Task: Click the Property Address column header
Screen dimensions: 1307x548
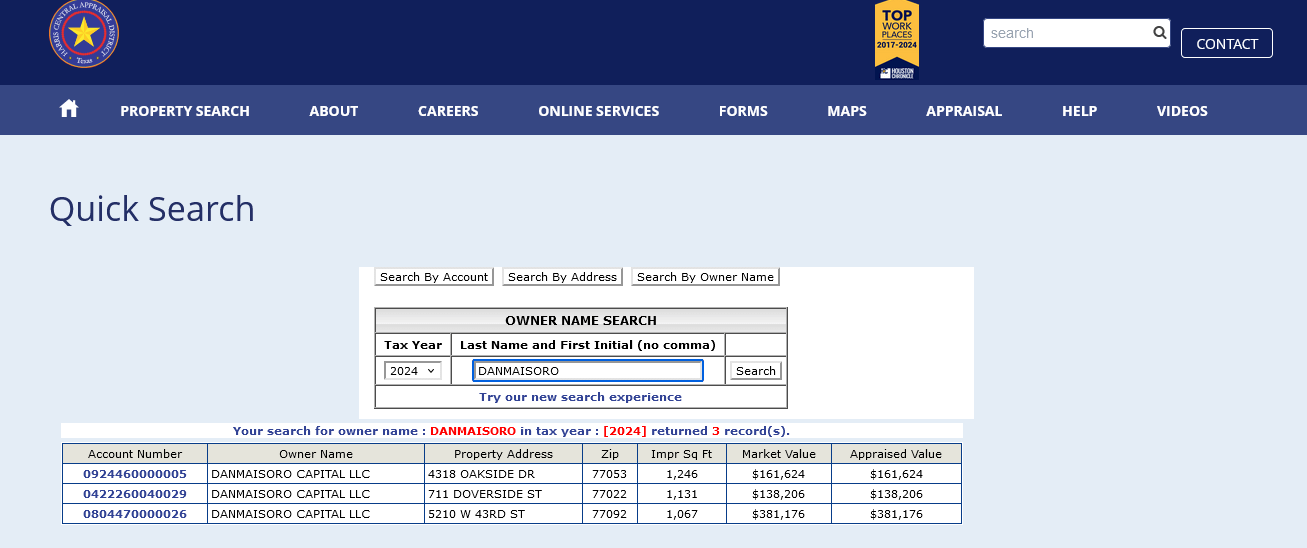Action: point(503,454)
